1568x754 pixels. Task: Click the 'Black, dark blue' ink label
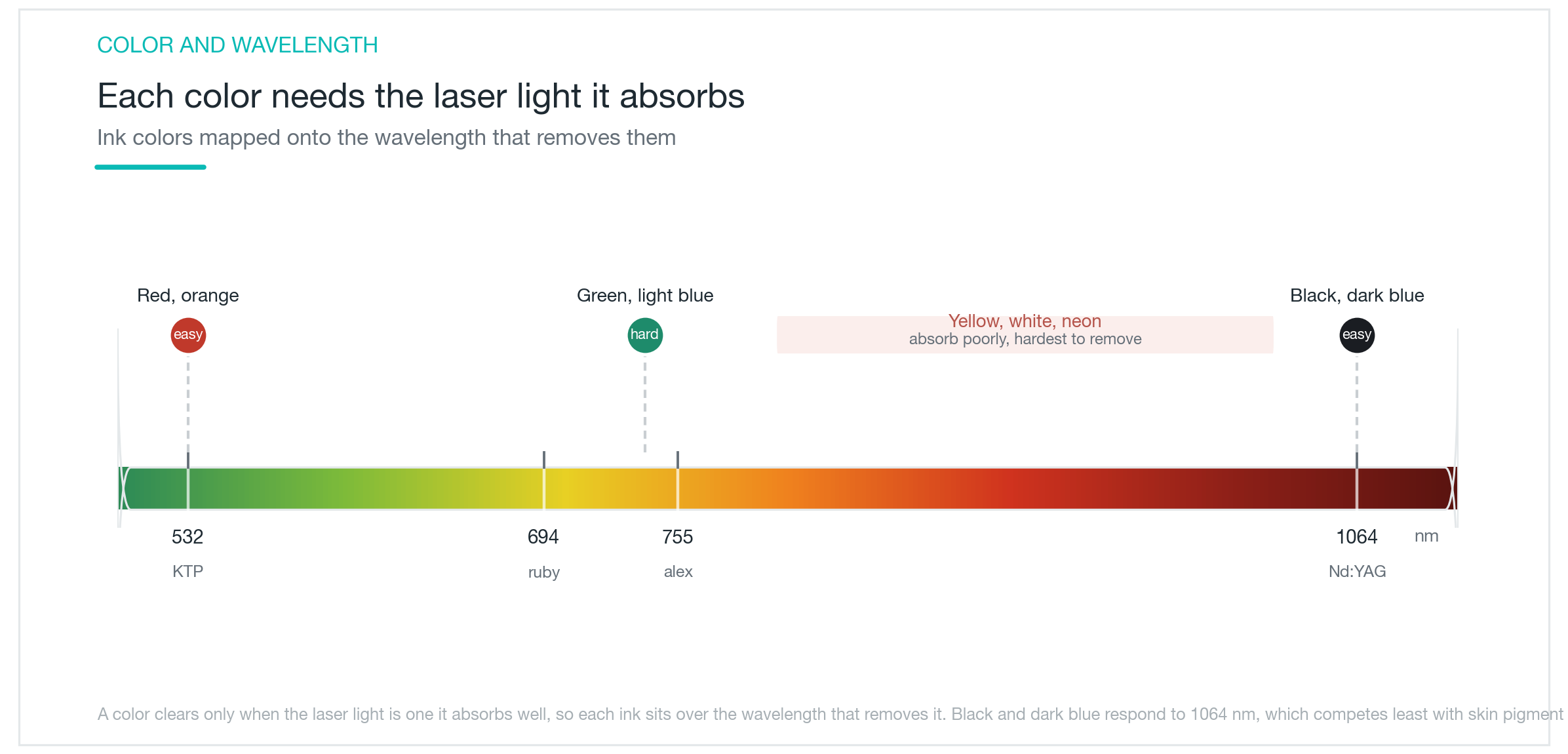pos(1357,296)
